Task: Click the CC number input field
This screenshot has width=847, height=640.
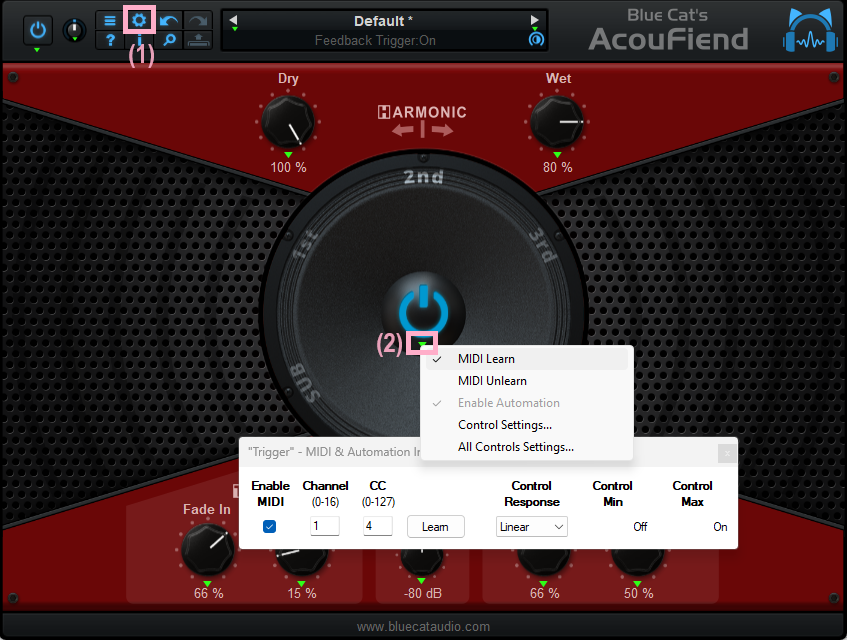Action: click(x=378, y=526)
